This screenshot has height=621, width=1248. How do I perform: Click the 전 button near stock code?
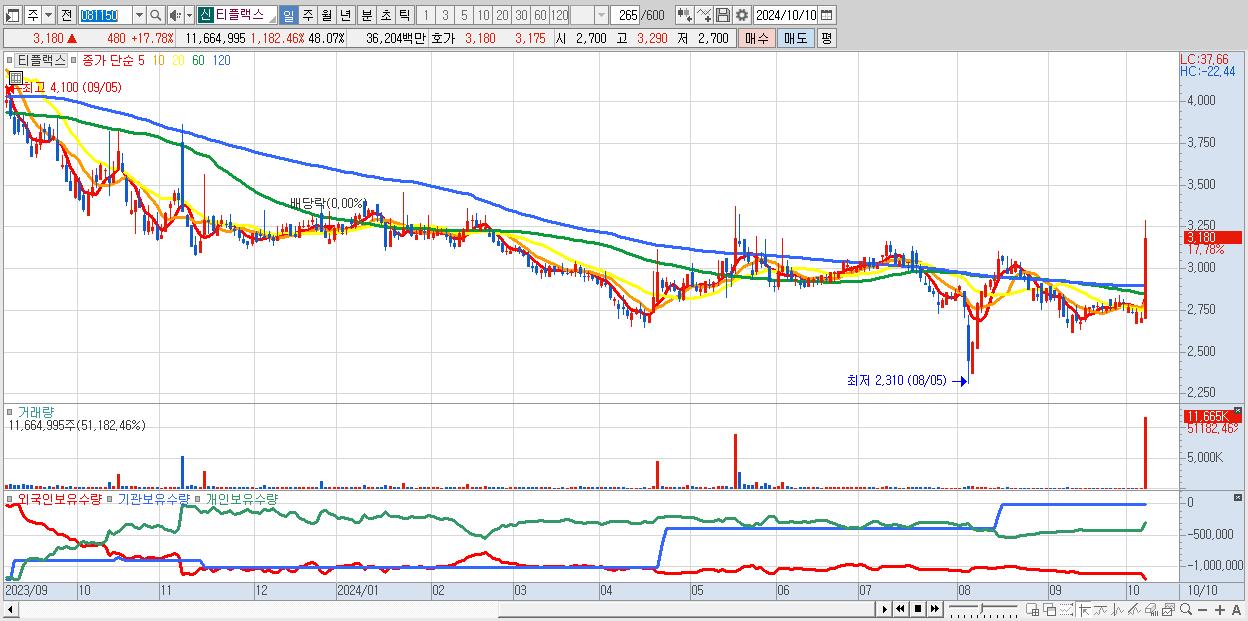[67, 15]
